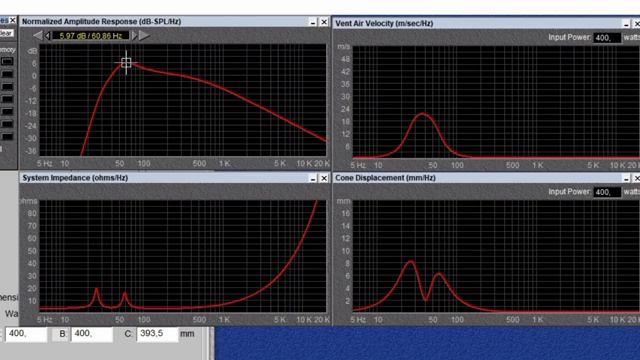Image resolution: width=640 pixels, height=360 pixels.
Task: Select the sixth memory slot
Action: coord(7,124)
